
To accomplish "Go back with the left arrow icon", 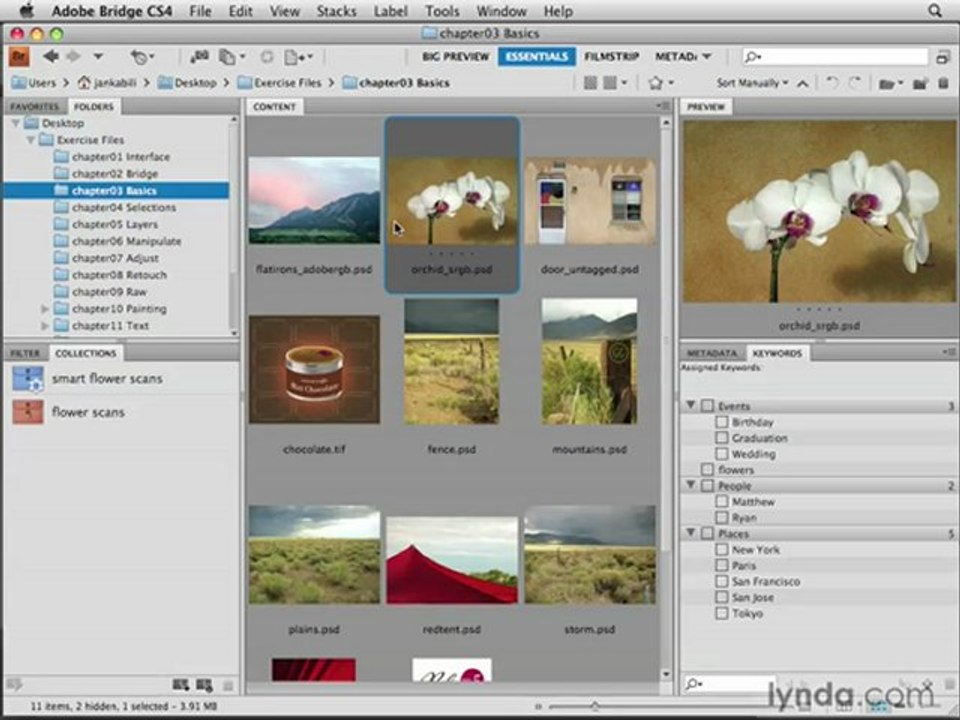I will click(51, 56).
